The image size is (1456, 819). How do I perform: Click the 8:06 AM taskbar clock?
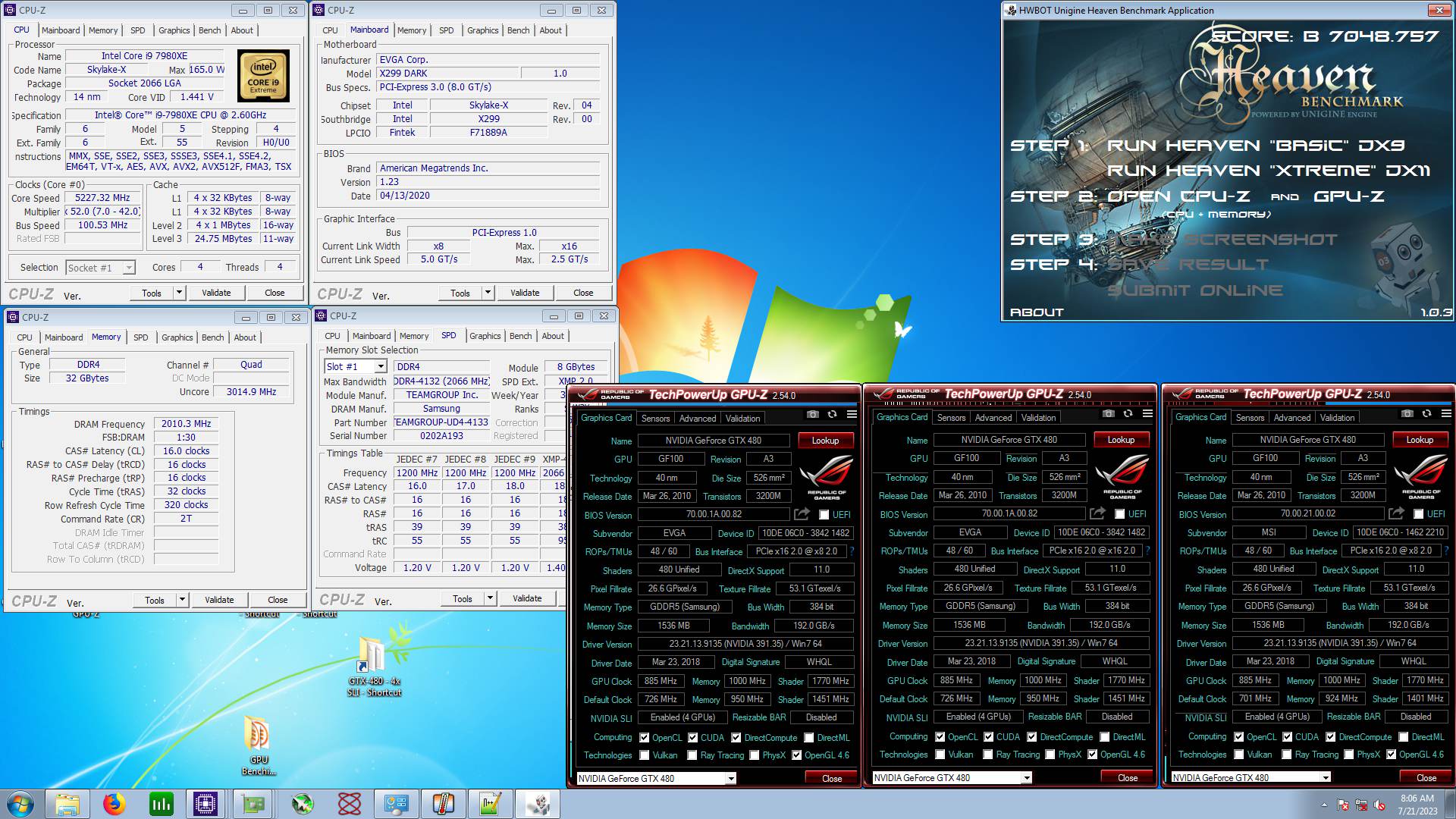tap(1417, 799)
